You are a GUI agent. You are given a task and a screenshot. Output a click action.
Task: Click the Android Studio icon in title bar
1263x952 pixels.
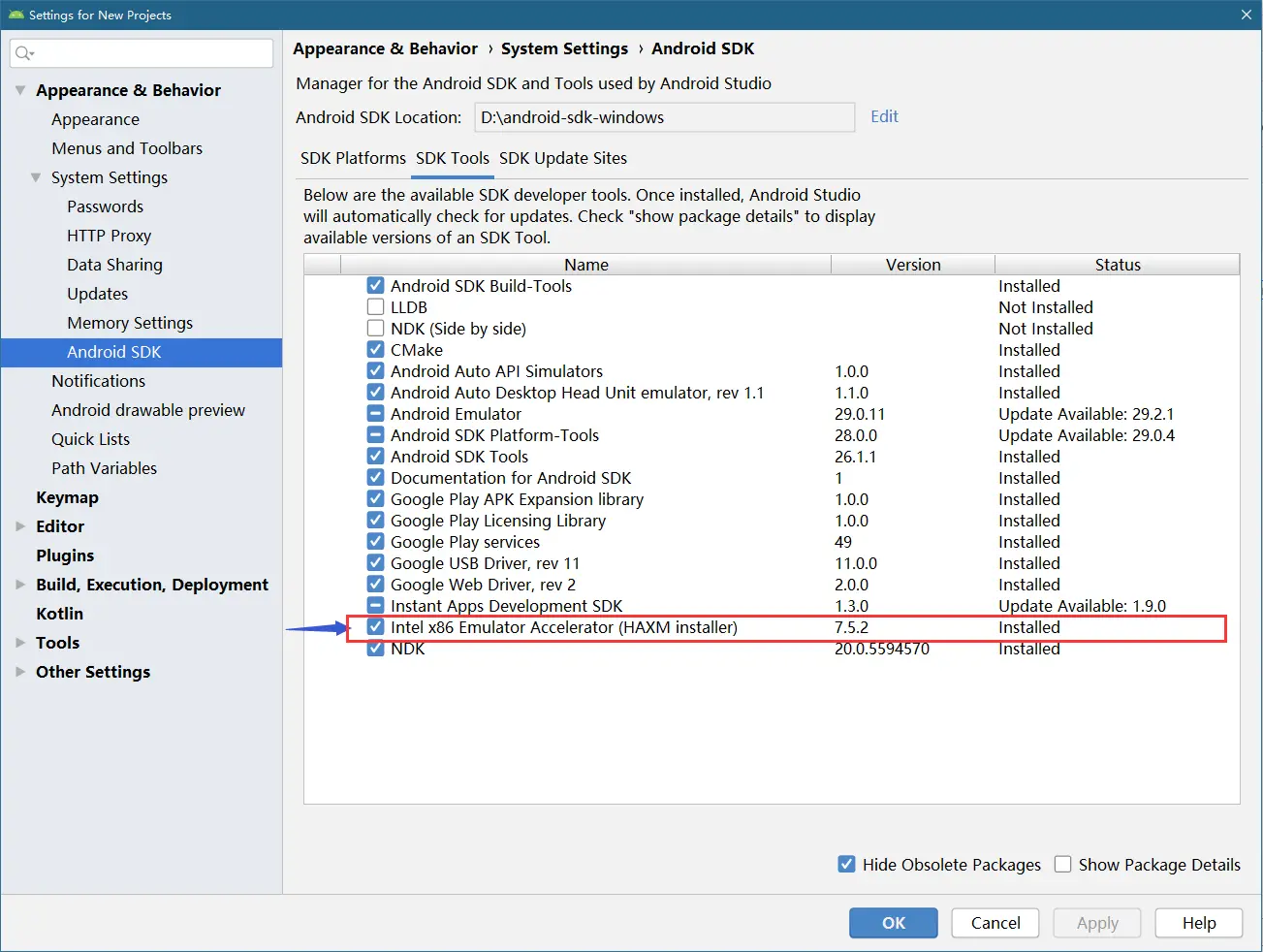[16, 15]
